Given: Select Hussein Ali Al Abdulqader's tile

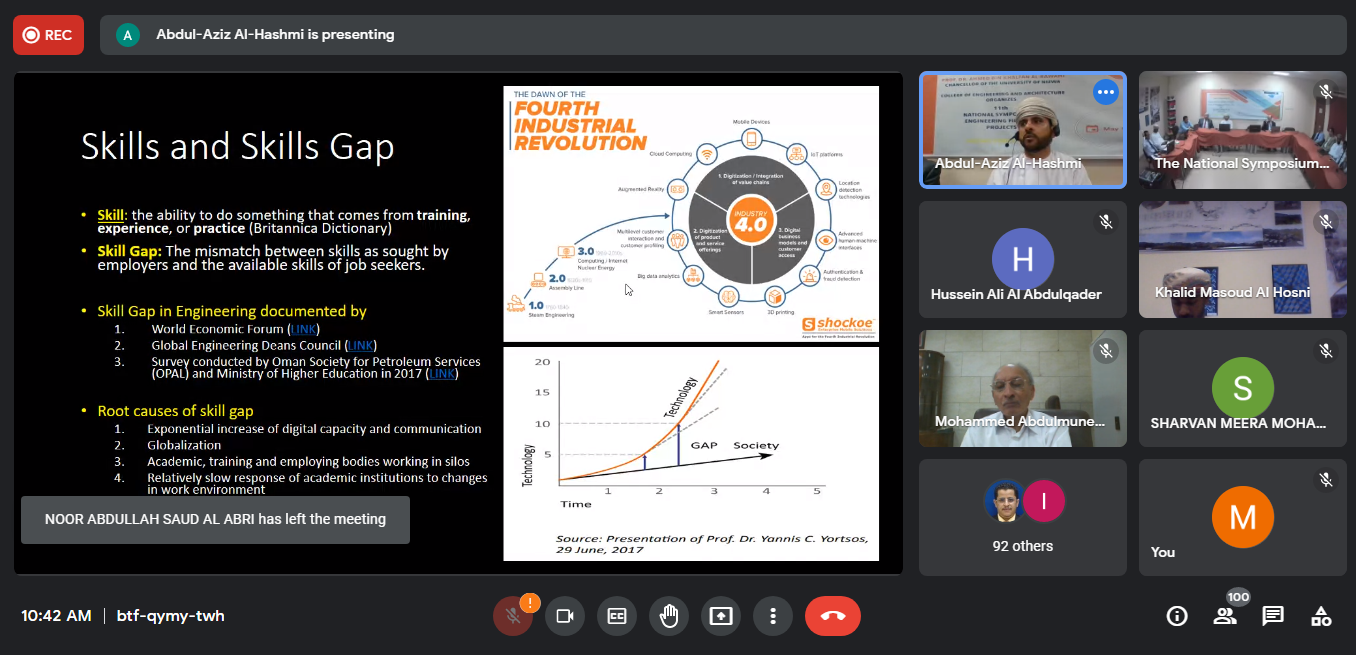Looking at the screenshot, I should [1022, 259].
